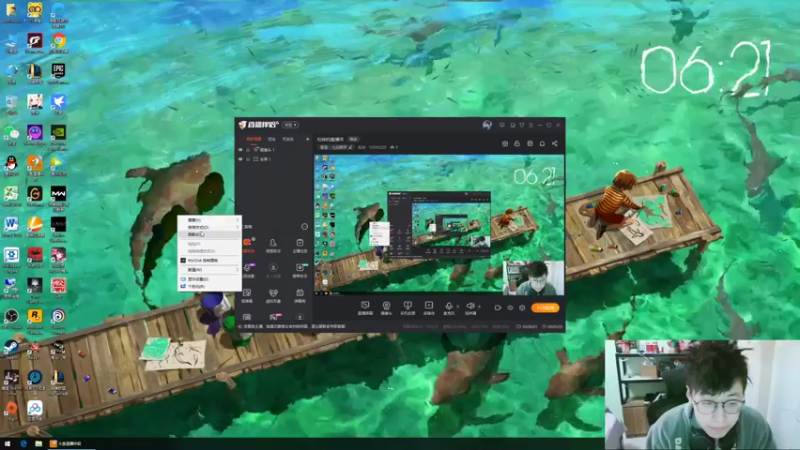Open the red highlighted tool in the toolbox grid
The height and width of the screenshot is (450, 800).
tap(248, 245)
